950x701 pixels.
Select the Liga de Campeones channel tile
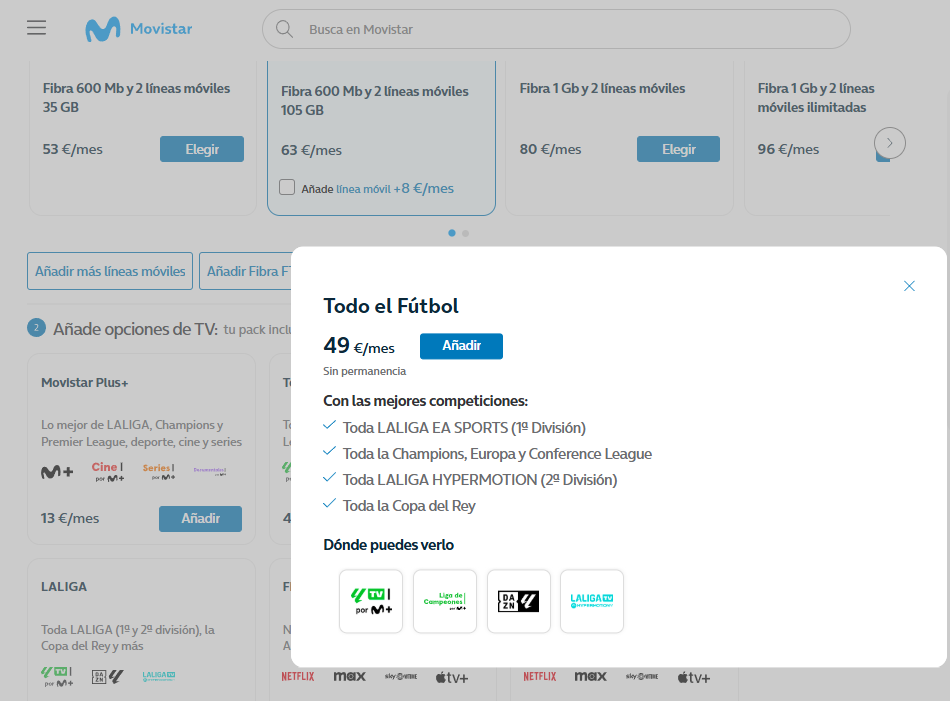coord(445,601)
